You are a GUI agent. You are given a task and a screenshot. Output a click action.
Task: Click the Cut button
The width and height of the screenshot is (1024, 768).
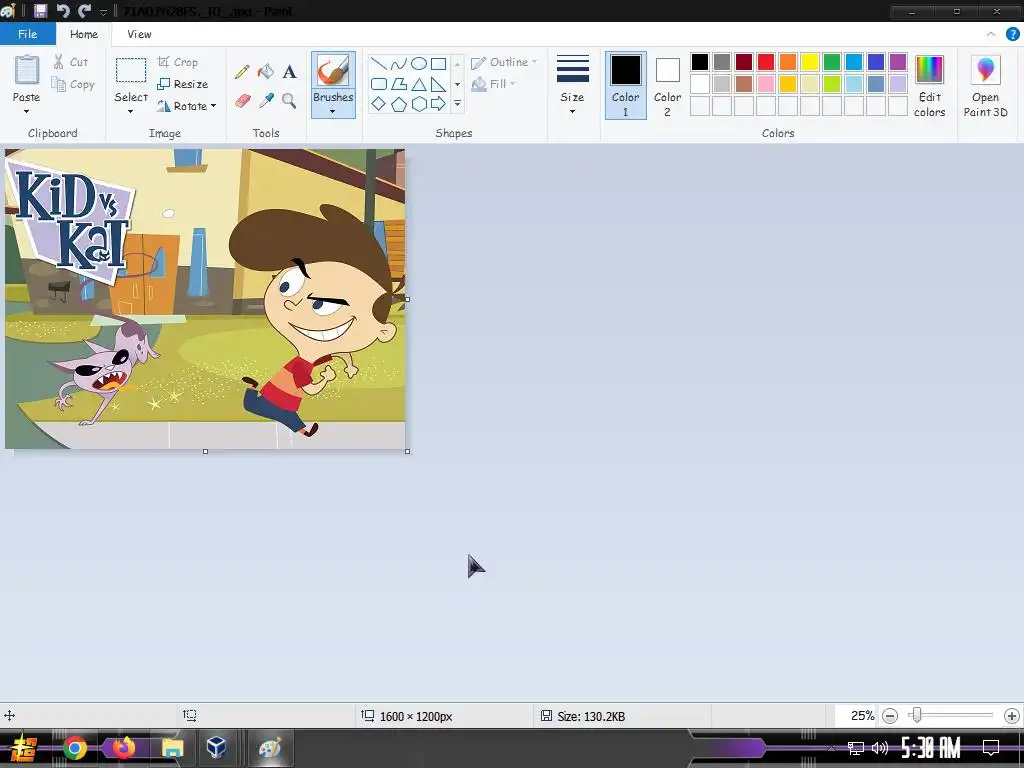click(x=71, y=62)
